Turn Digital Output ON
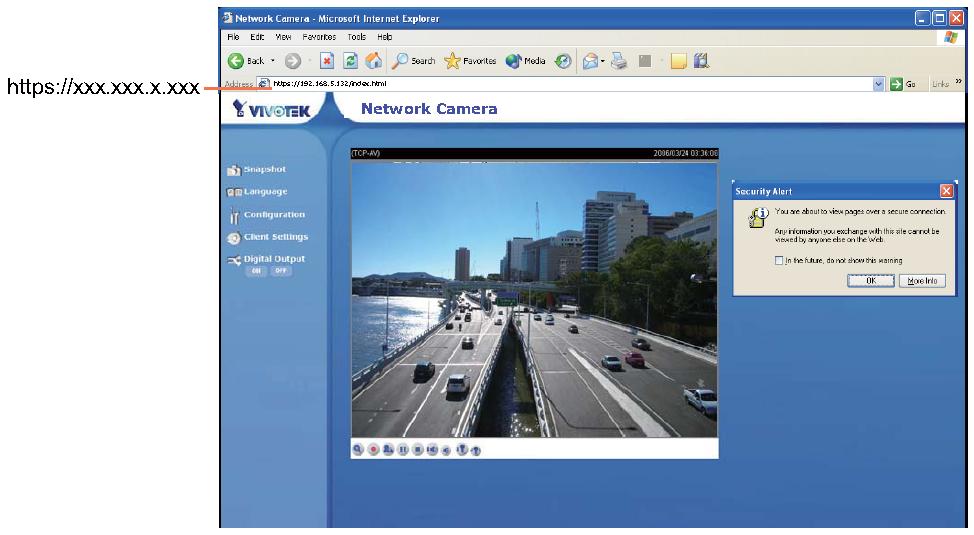The image size is (974, 535). pyautogui.click(x=256, y=271)
